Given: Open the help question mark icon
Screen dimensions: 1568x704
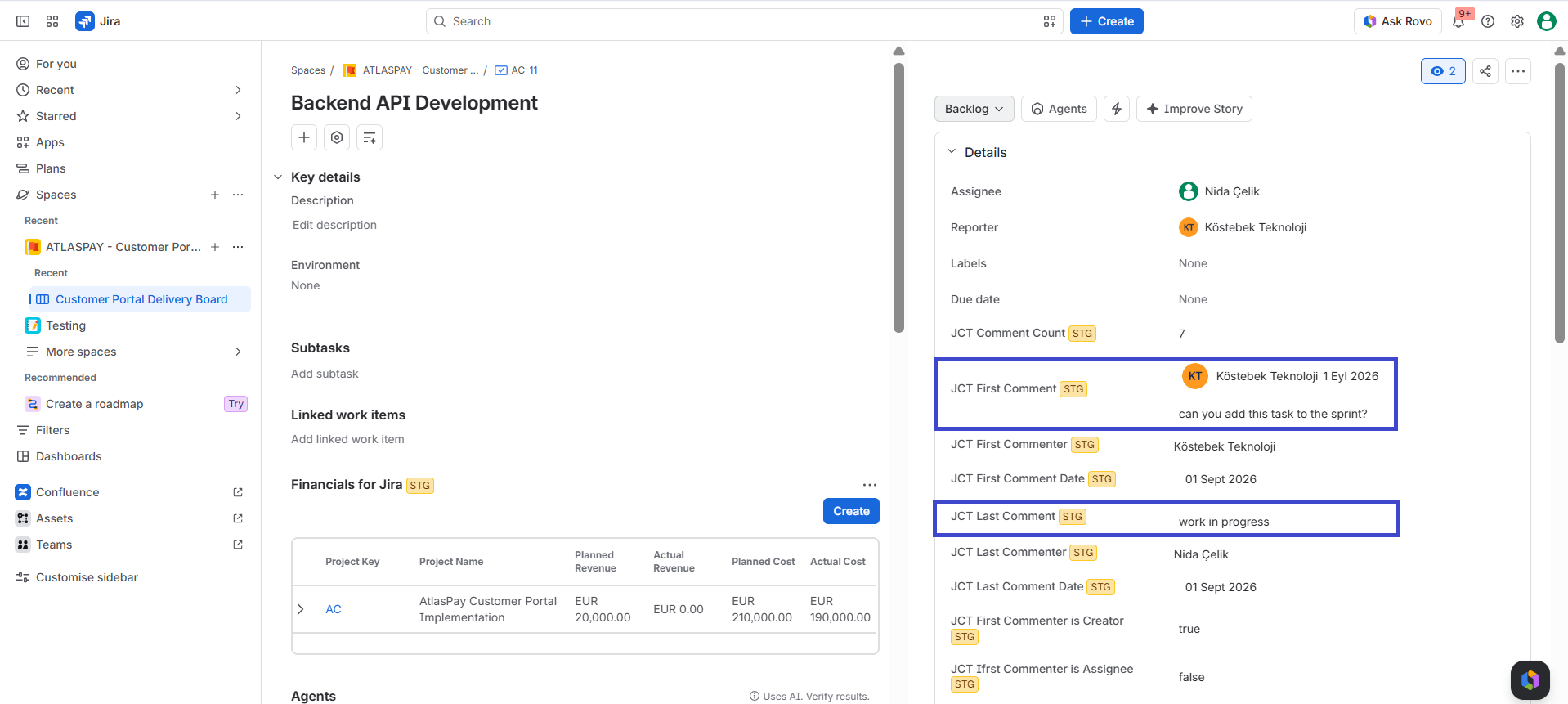Looking at the screenshot, I should tap(1488, 21).
